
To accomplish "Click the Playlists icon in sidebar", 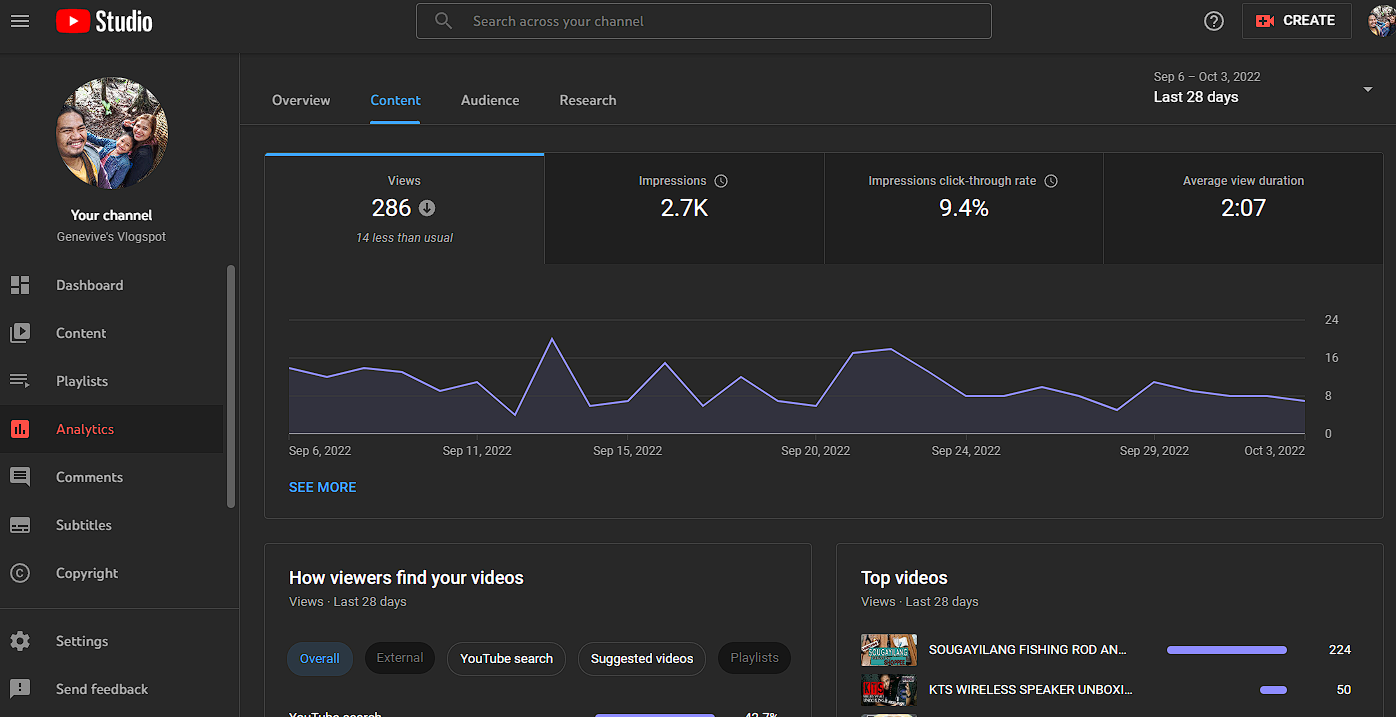I will (x=20, y=381).
